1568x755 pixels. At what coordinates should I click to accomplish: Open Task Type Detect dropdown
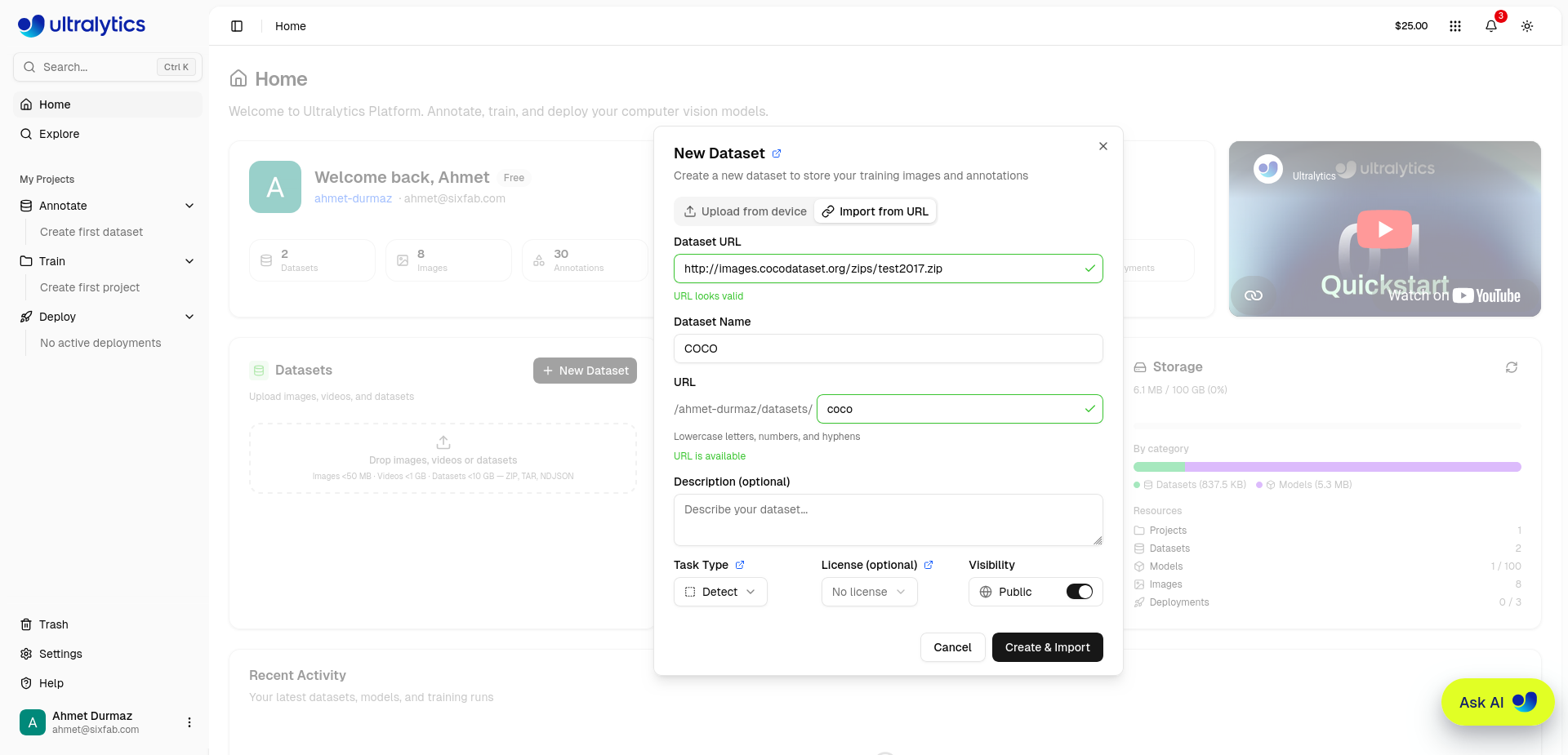point(720,592)
